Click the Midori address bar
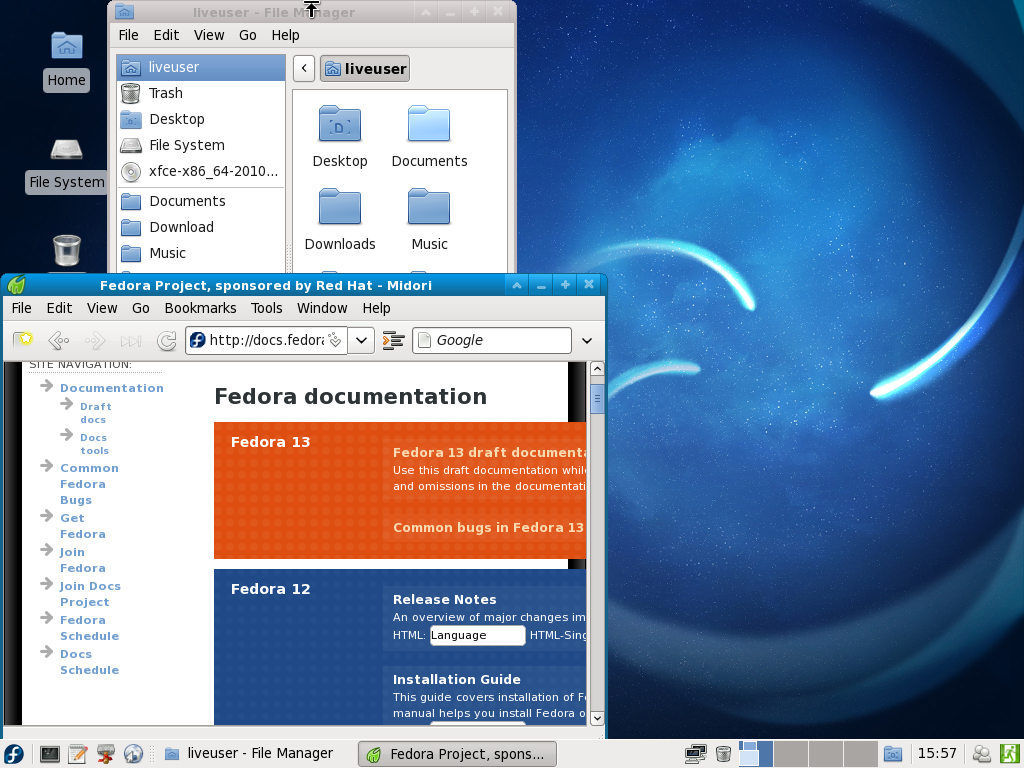The image size is (1024, 768). tap(266, 340)
